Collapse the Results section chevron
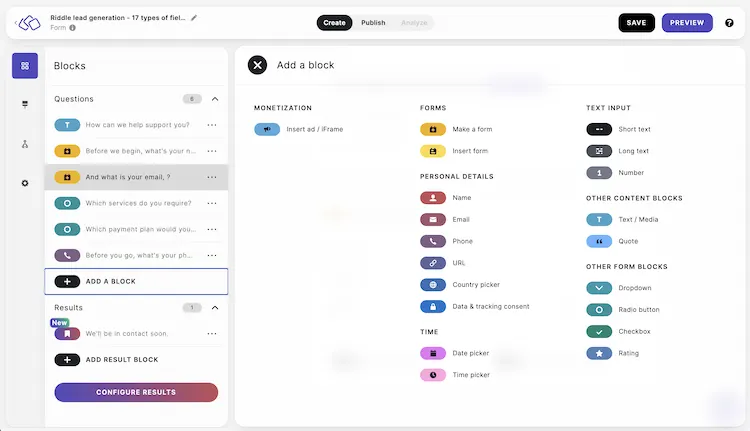The width and height of the screenshot is (750, 431). coord(215,308)
